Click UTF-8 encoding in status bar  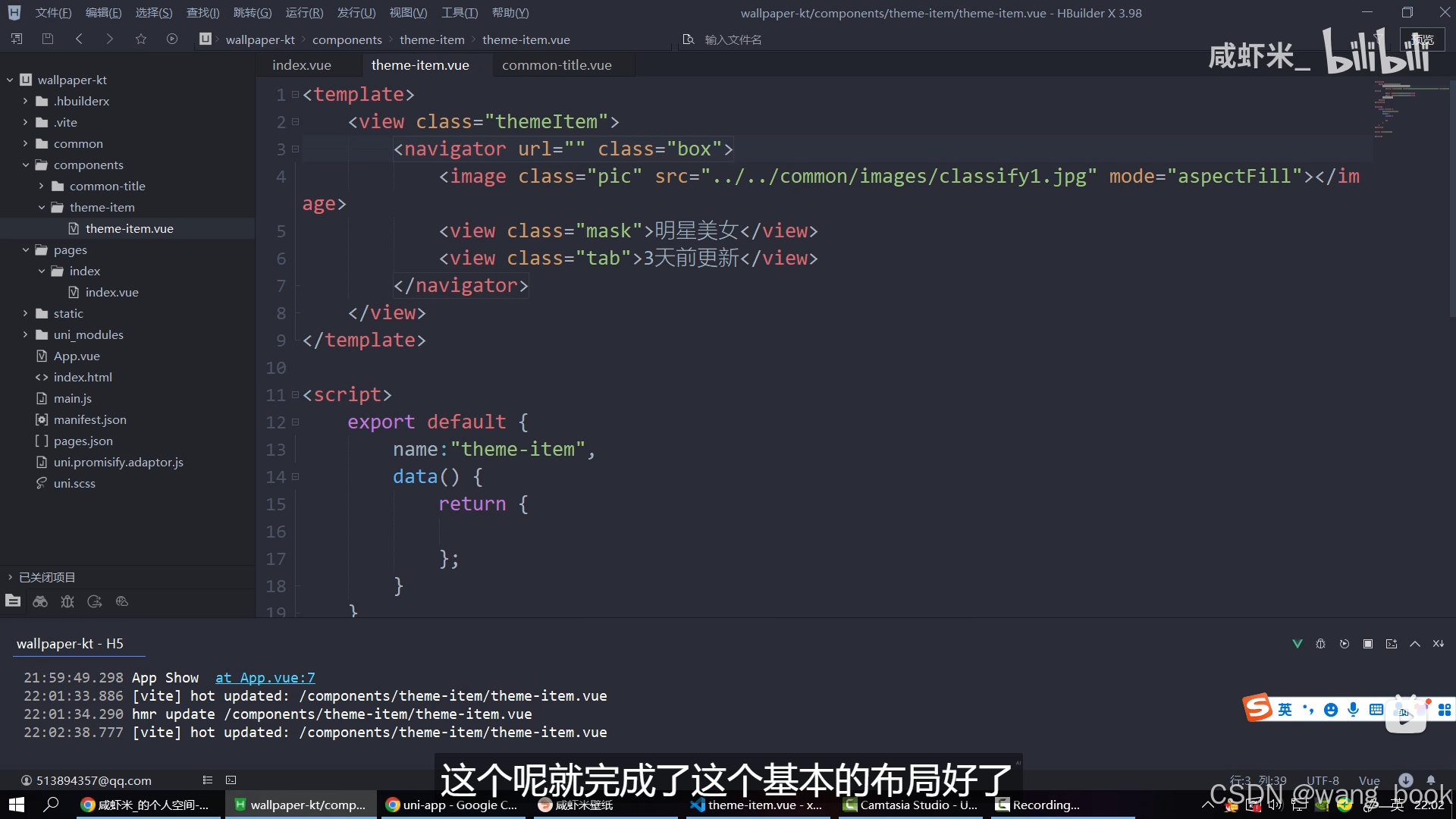[1323, 780]
